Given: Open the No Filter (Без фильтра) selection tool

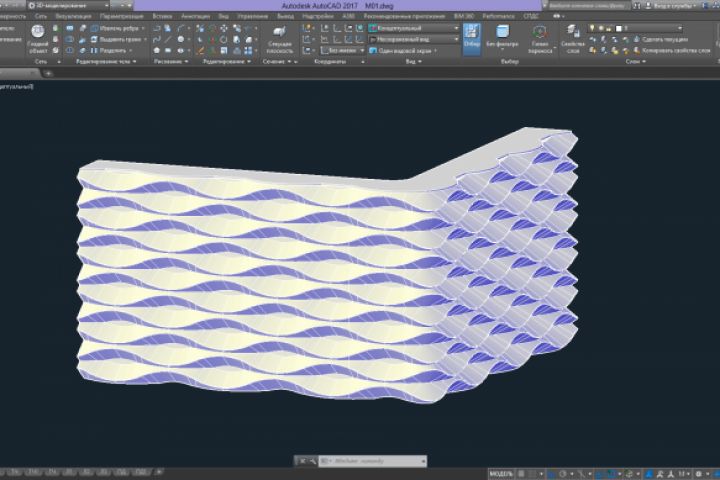Looking at the screenshot, I should click(501, 37).
